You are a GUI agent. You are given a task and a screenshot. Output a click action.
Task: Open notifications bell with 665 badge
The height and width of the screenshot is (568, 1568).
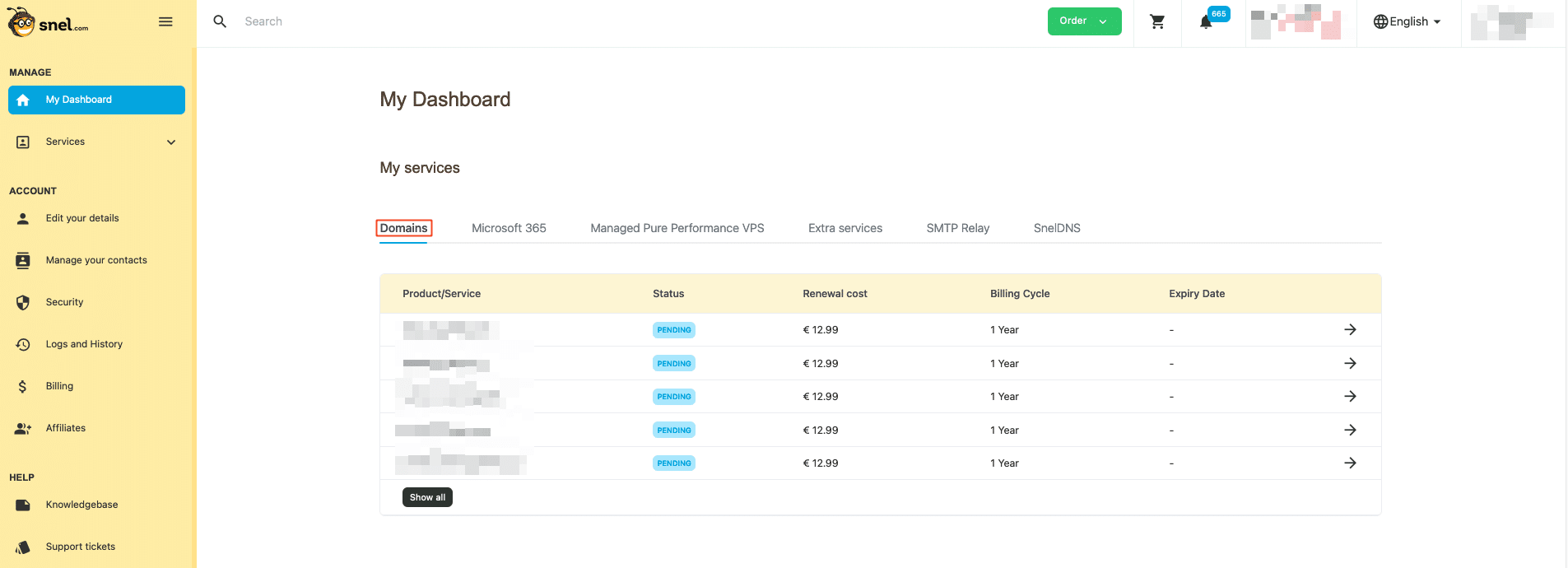point(1207,22)
